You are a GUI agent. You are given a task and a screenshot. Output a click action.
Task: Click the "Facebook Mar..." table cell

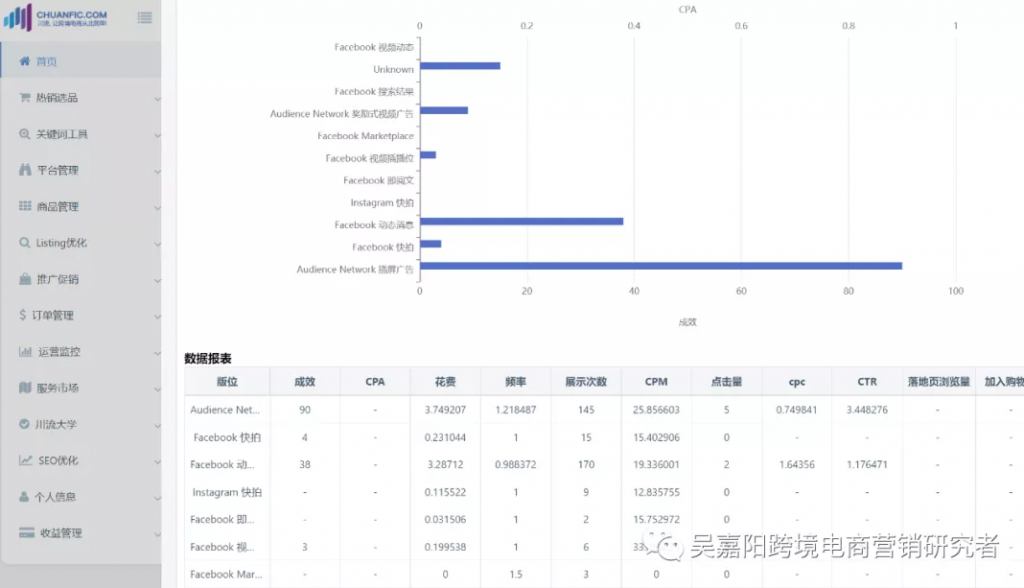[x=226, y=574]
